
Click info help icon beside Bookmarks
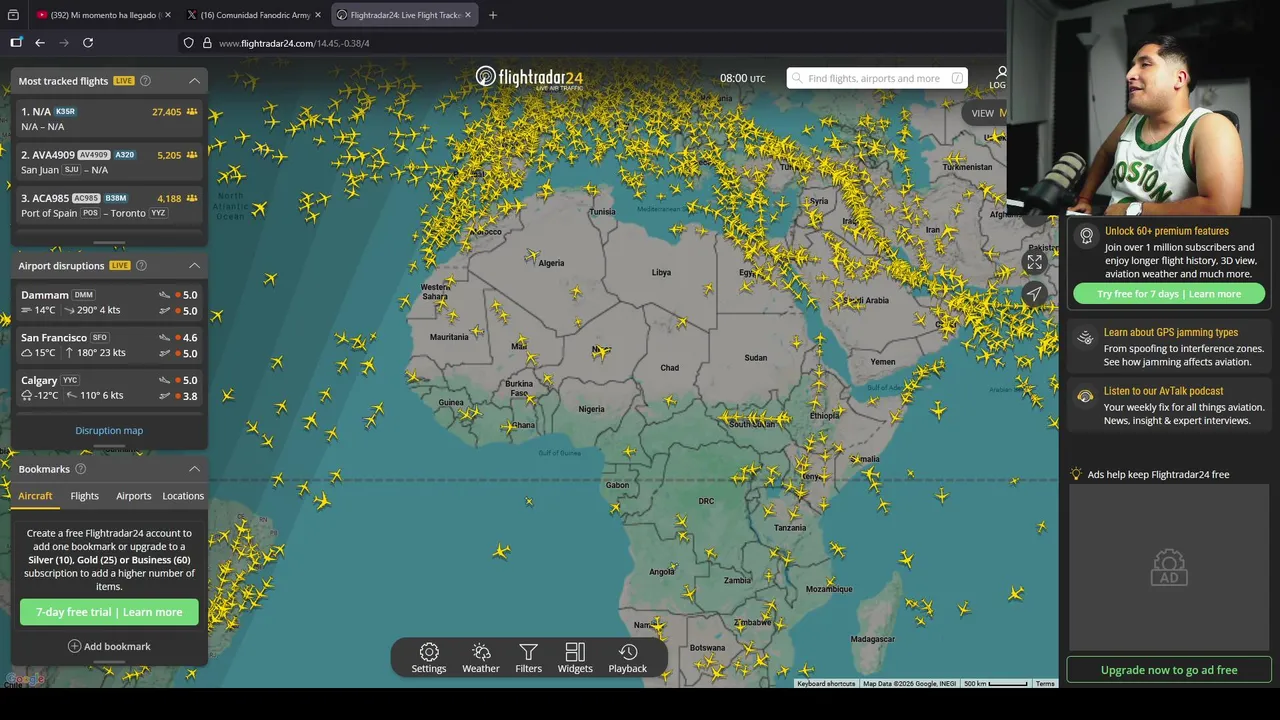tap(81, 469)
